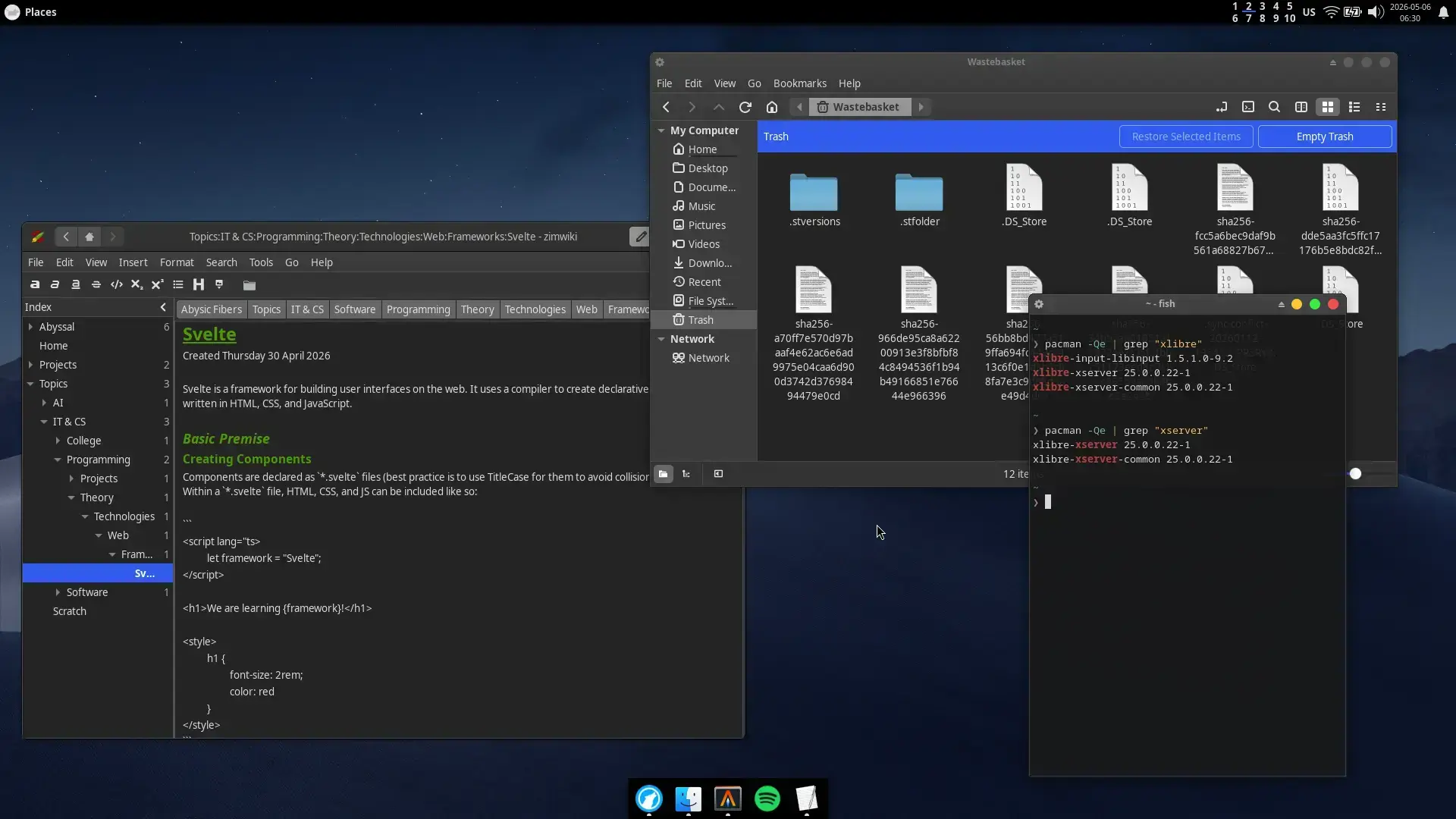Viewport: 1456px width, 819px height.
Task: Switch Wastebasket to icon grid view
Action: (1327, 107)
